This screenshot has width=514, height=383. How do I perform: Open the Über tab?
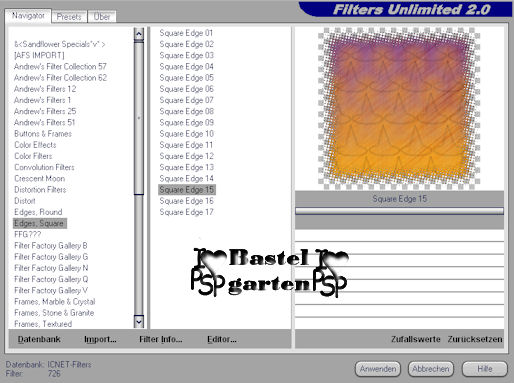pyautogui.click(x=102, y=17)
